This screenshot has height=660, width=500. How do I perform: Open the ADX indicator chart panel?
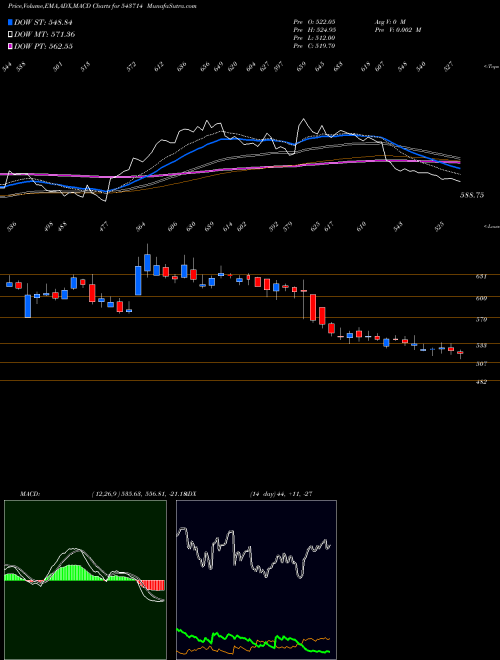(256, 580)
